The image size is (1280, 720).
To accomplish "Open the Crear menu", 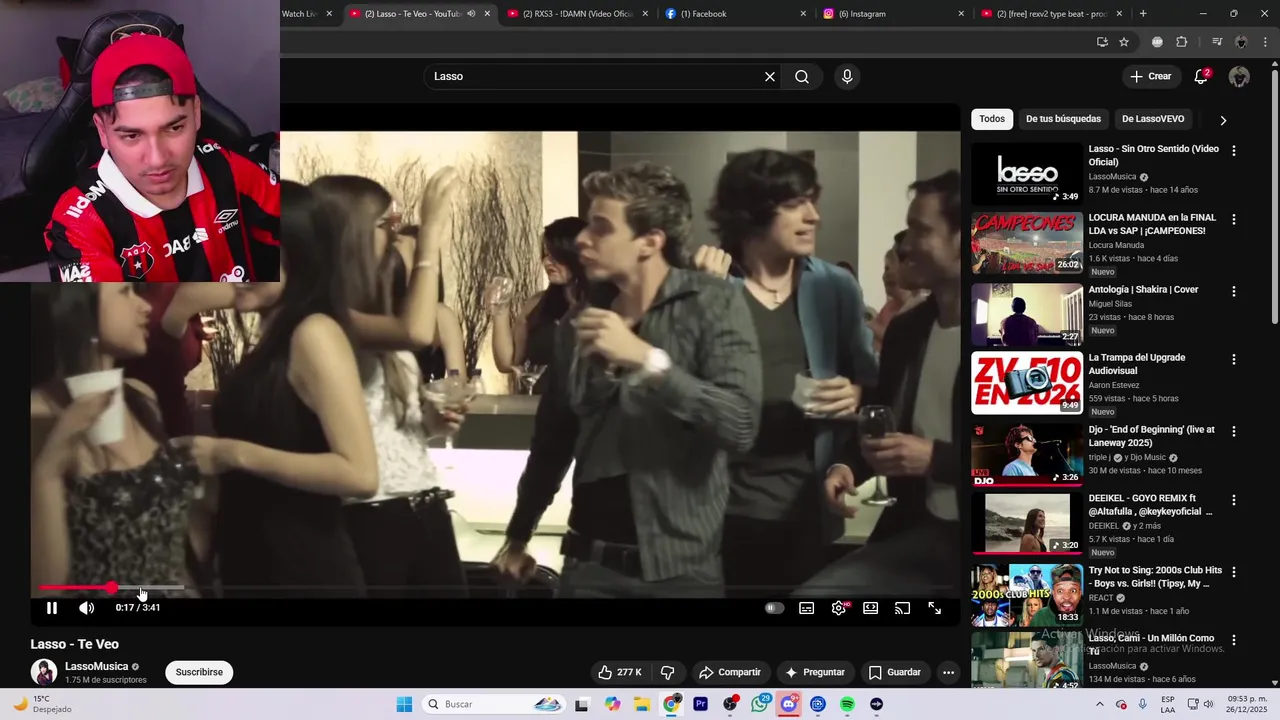I will (x=1150, y=76).
